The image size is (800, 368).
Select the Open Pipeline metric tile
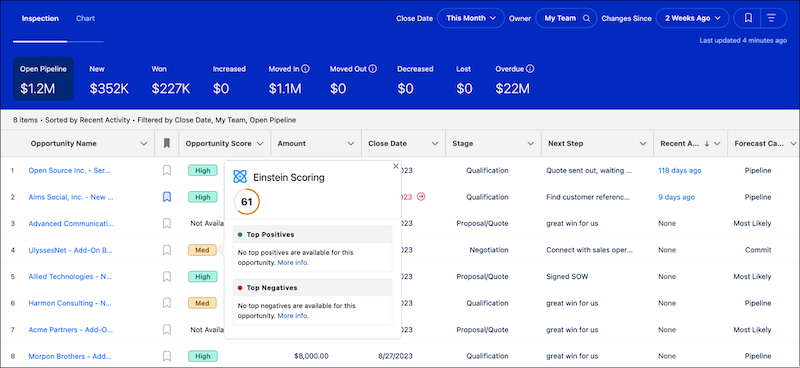[x=43, y=79]
